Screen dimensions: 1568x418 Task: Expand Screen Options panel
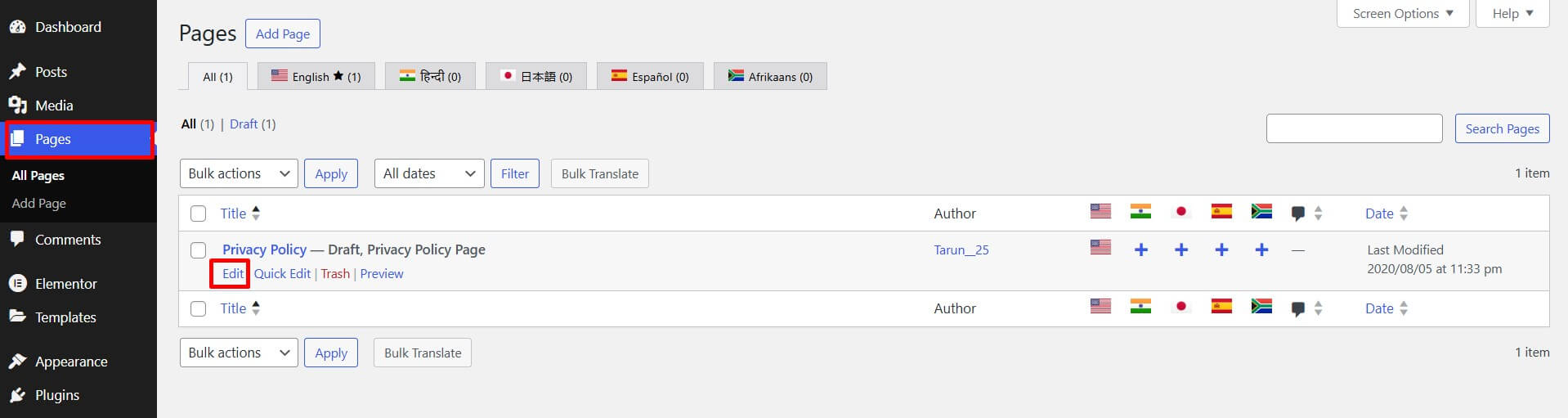[x=1403, y=14]
